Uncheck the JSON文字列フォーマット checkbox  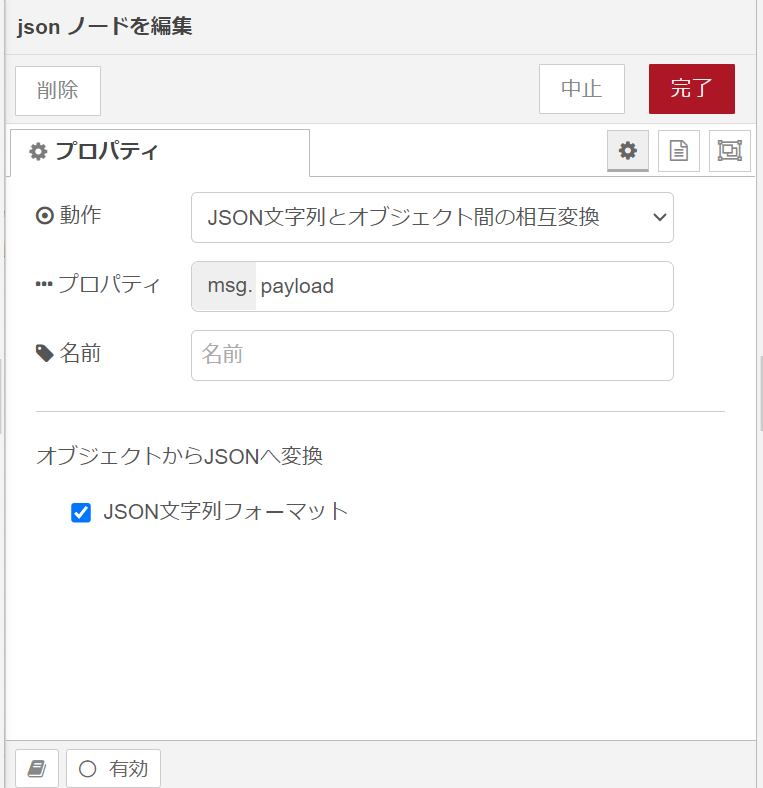pos(81,513)
